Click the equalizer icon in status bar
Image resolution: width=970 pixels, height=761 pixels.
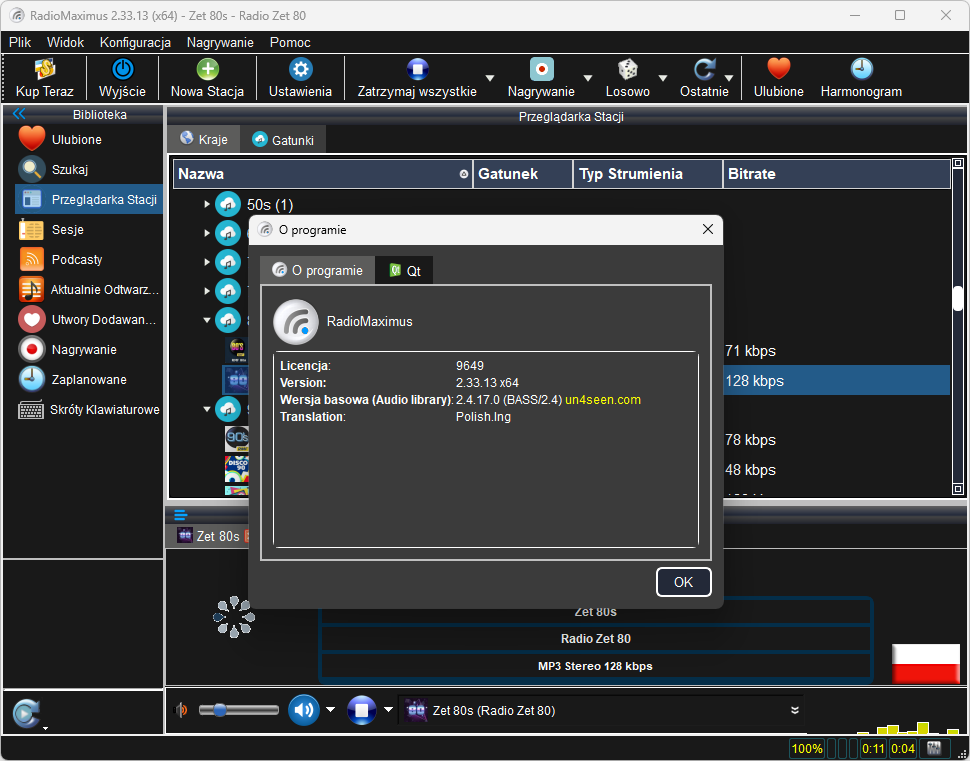tap(934, 749)
